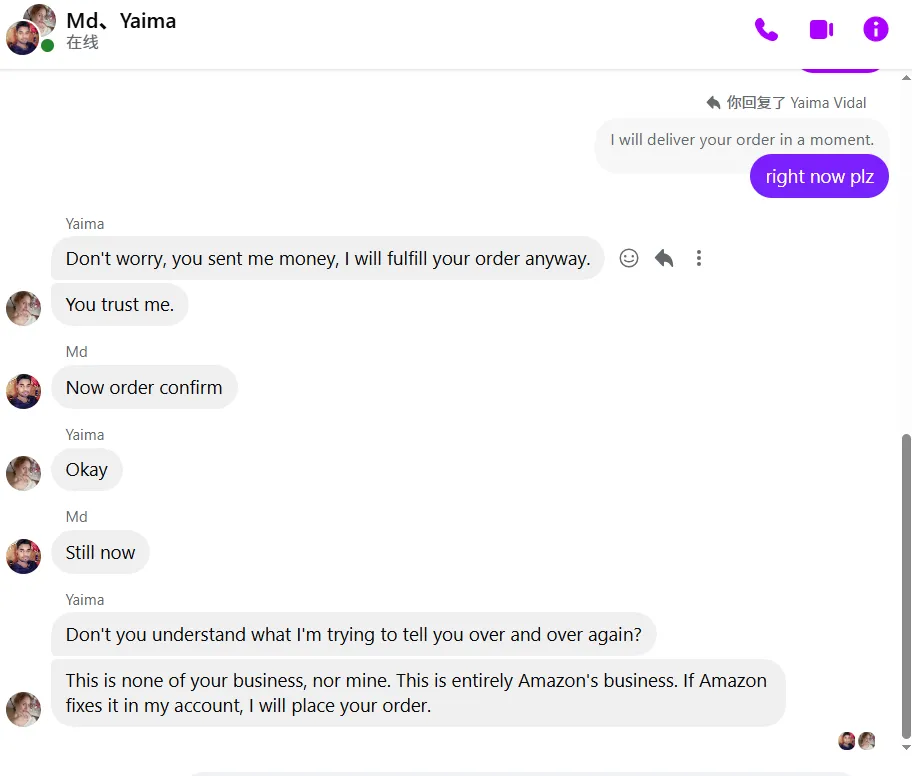This screenshot has width=912, height=776.
Task: Click the group avatar in the header
Action: 31,29
